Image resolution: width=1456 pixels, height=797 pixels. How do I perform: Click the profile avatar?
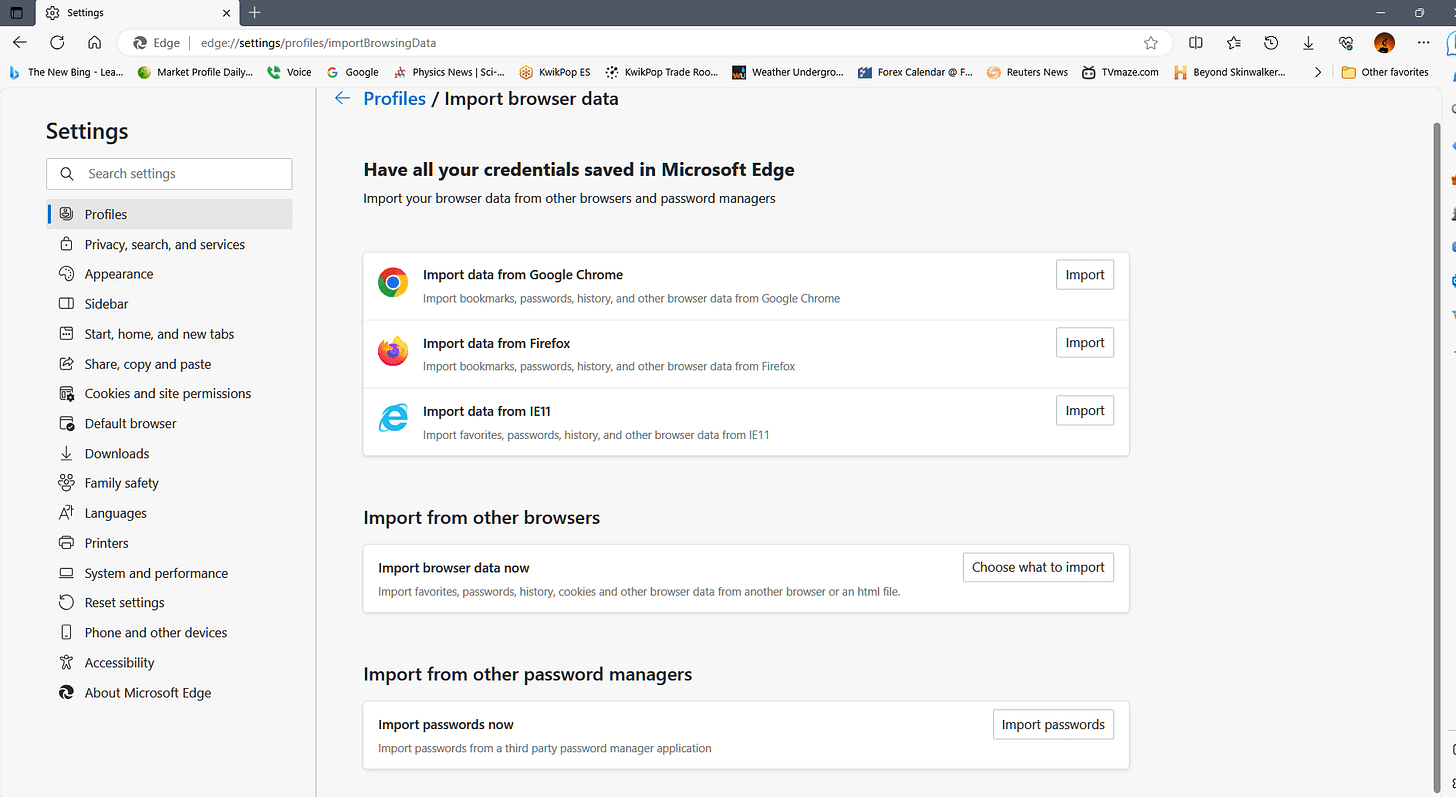point(1384,43)
